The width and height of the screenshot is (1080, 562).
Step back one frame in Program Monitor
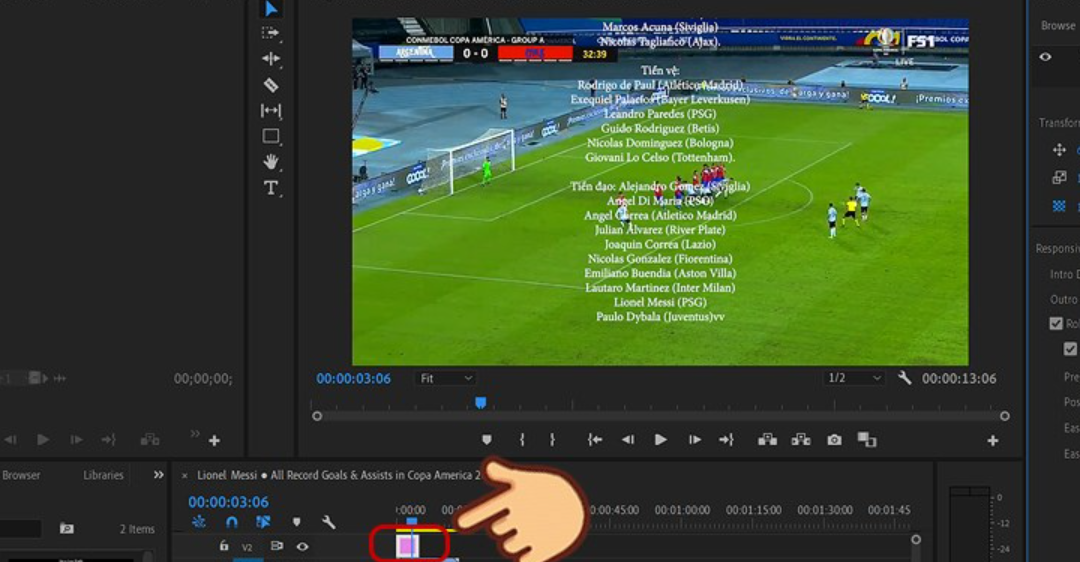[x=627, y=439]
